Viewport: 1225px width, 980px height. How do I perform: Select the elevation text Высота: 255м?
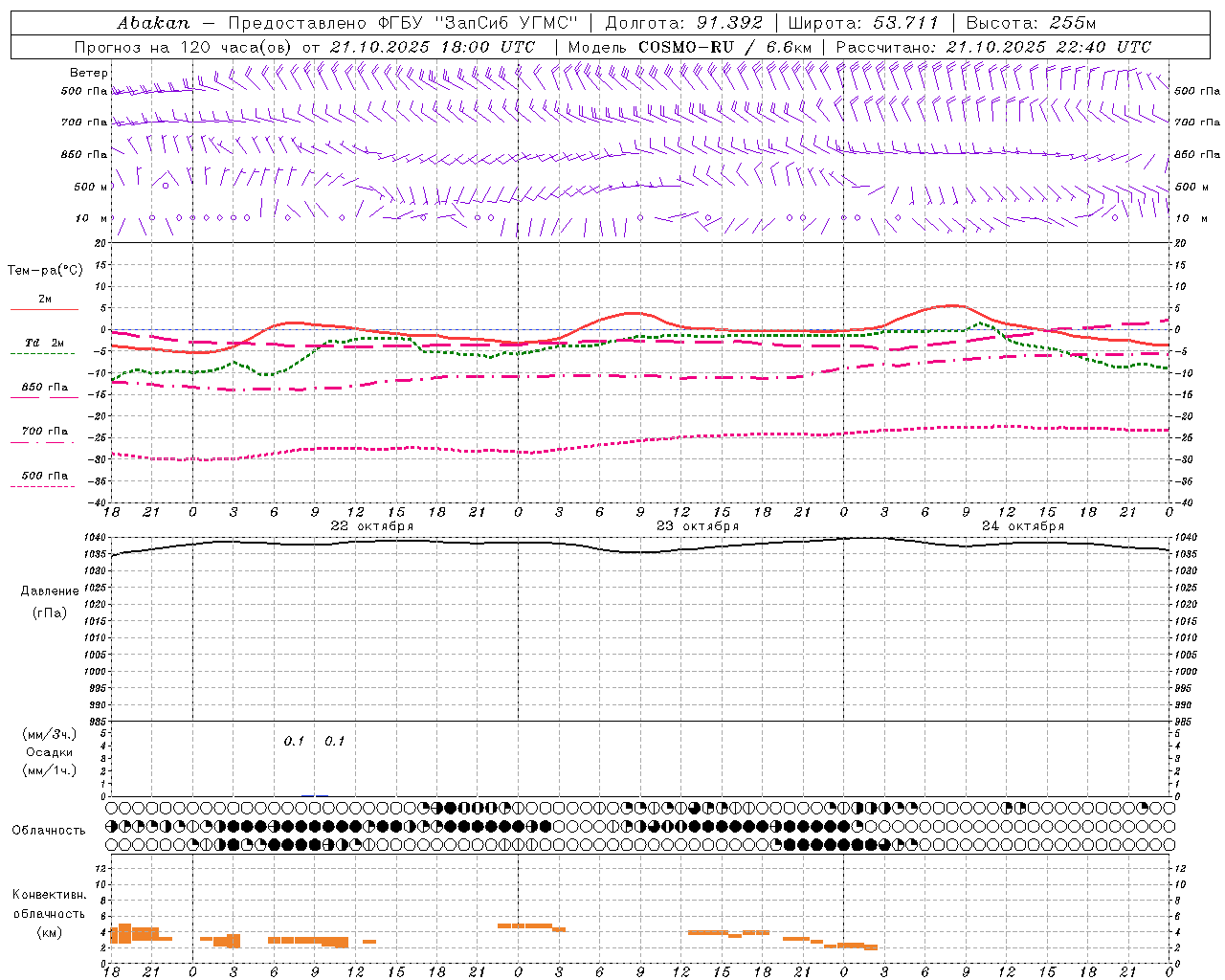pos(1031,23)
